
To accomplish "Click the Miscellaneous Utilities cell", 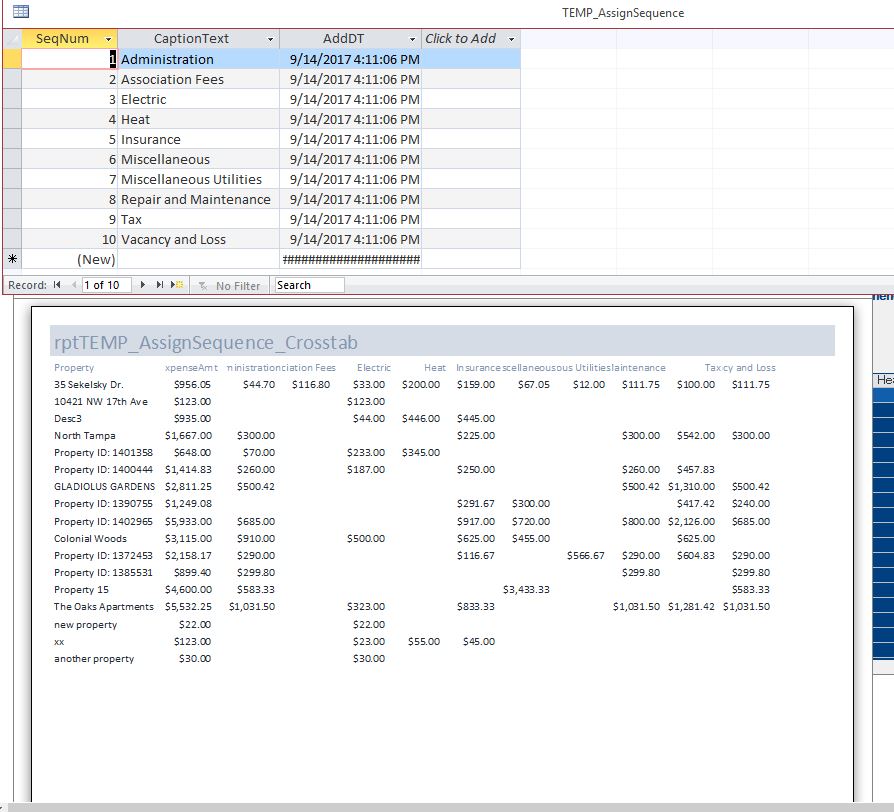I will (x=198, y=179).
